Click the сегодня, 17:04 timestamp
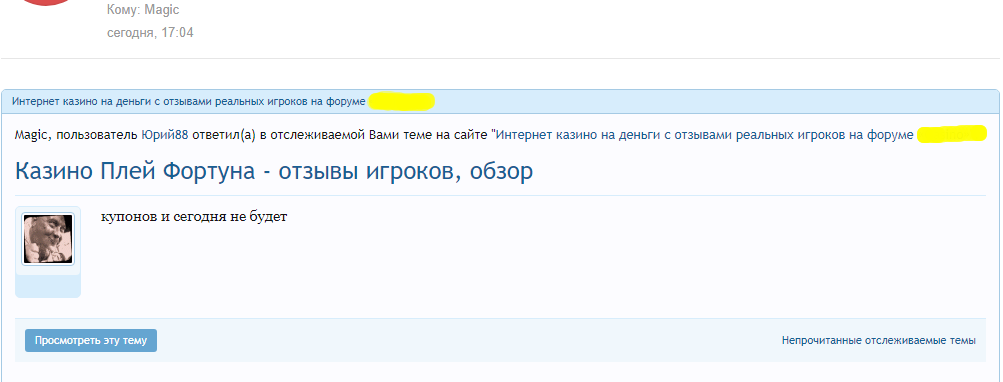Image resolution: width=1003 pixels, height=382 pixels. point(150,33)
